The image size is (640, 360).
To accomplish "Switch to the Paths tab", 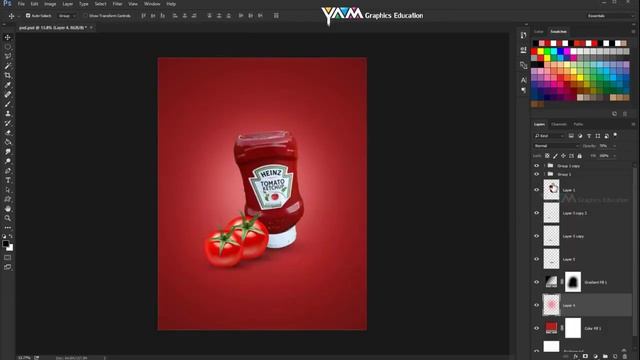I will (x=578, y=124).
